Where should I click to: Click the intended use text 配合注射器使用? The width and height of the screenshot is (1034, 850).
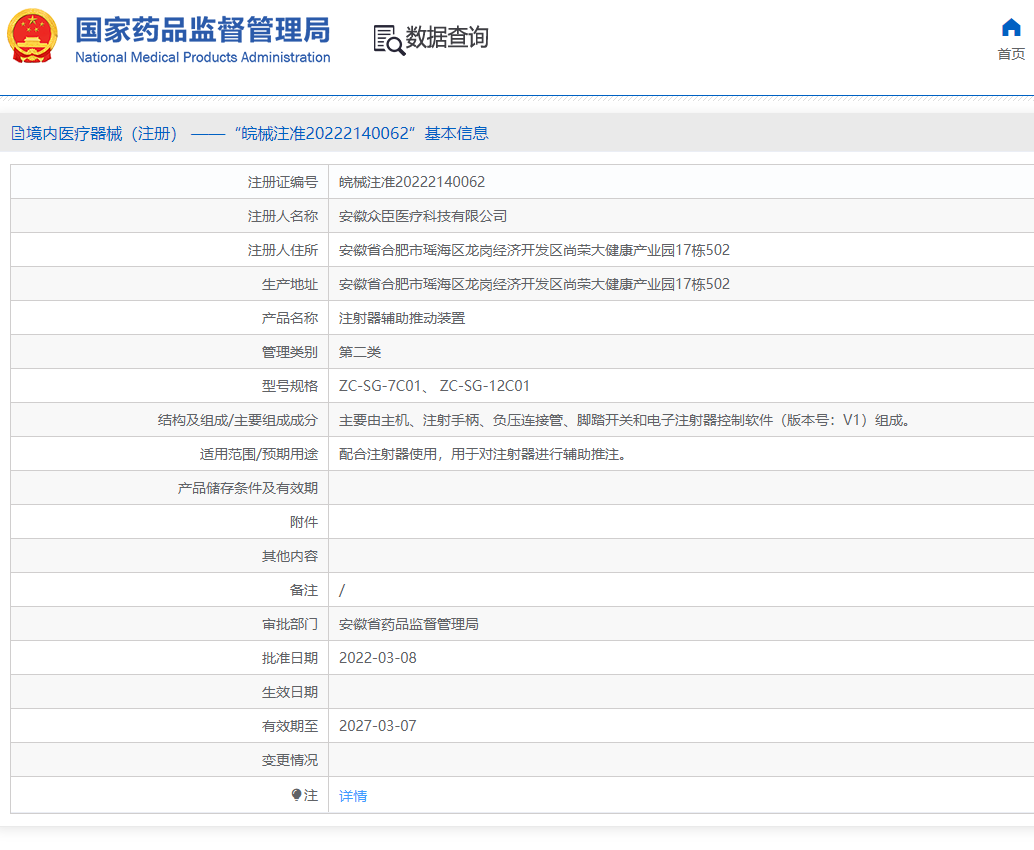click(483, 454)
